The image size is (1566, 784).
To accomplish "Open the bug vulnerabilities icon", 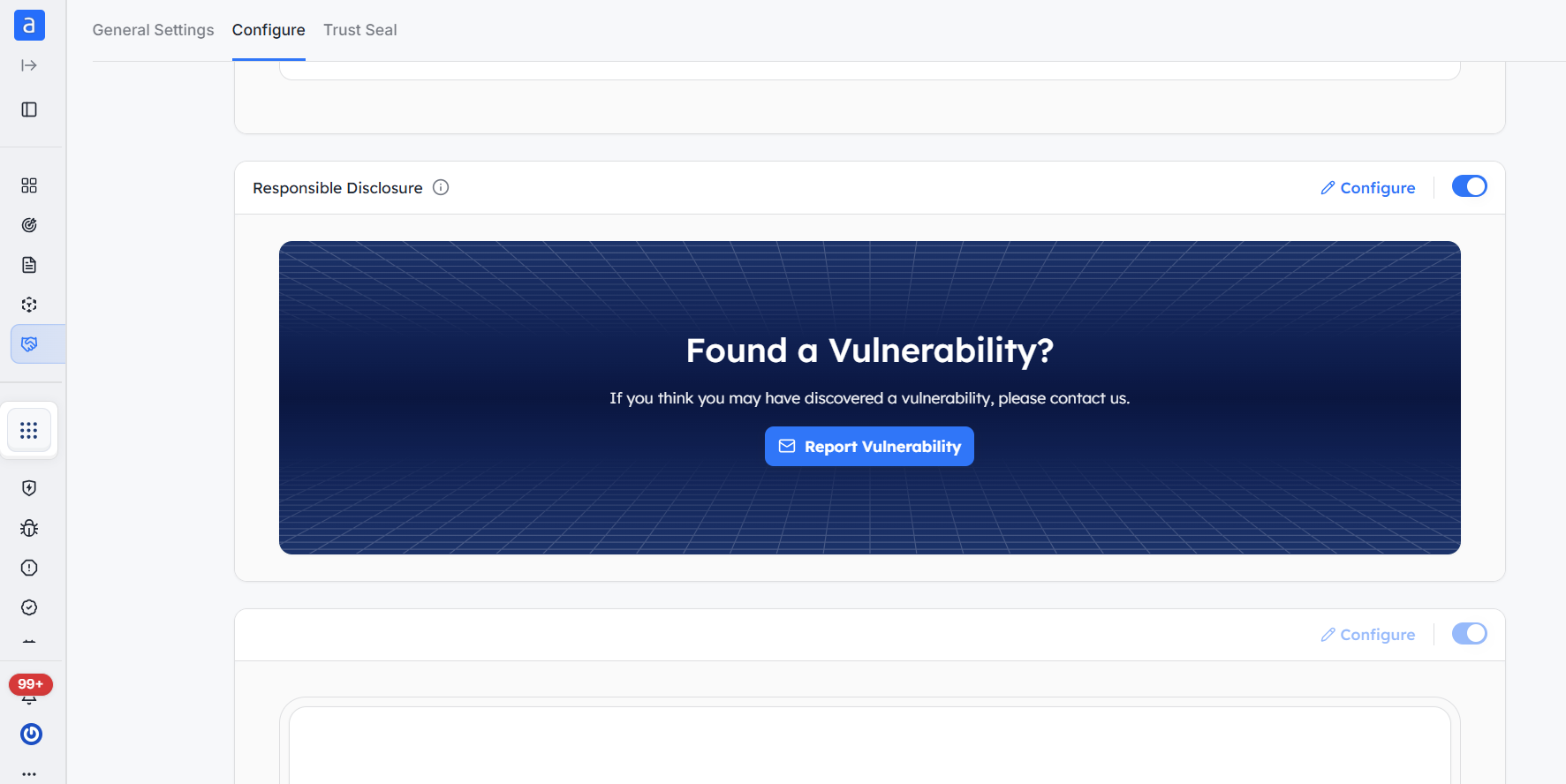I will point(29,528).
